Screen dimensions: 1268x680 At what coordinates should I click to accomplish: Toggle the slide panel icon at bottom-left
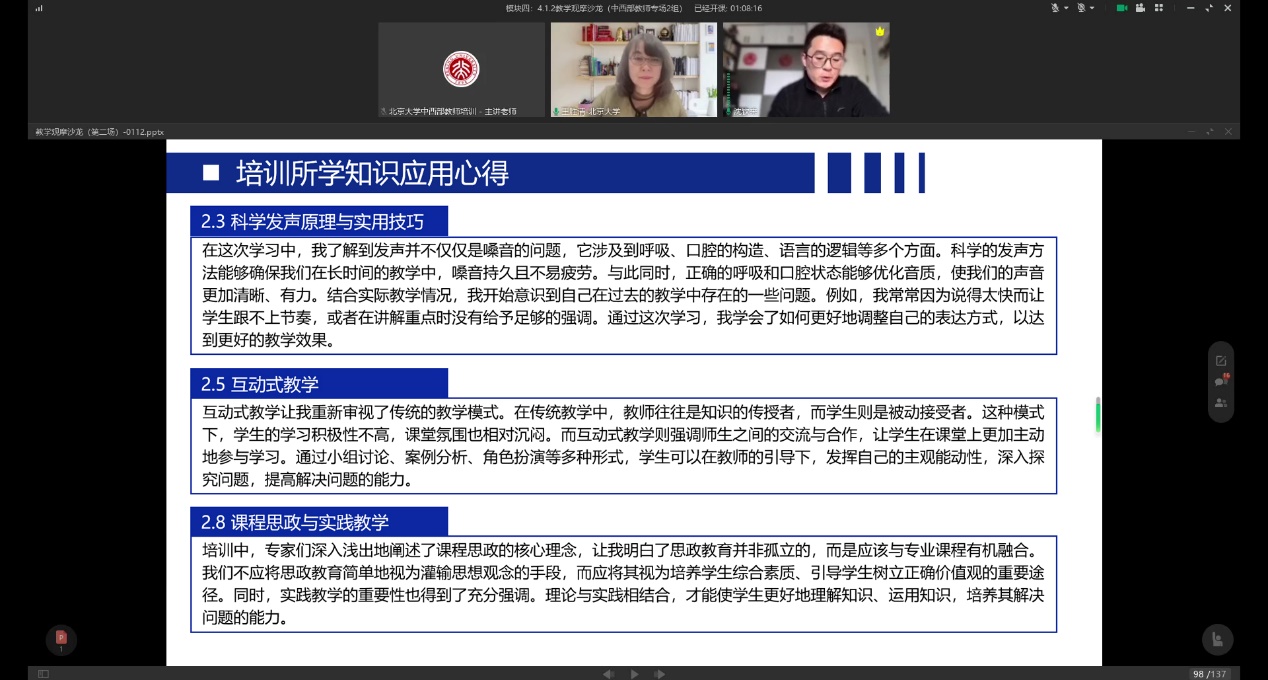pyautogui.click(x=43, y=674)
